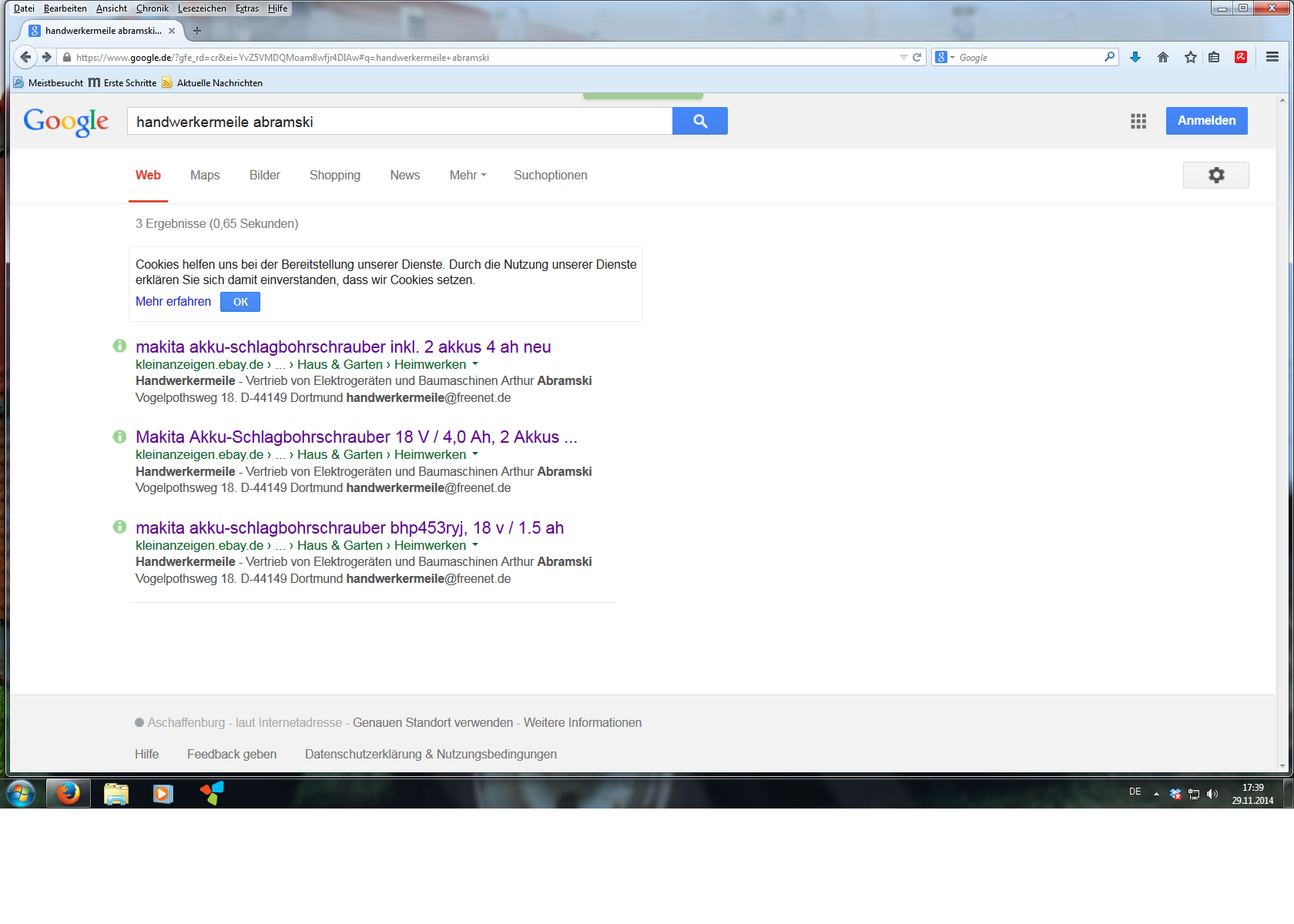This screenshot has height=924, width=1294.
Task: Close the handwerkermeile abramski tab
Action: pos(172,31)
